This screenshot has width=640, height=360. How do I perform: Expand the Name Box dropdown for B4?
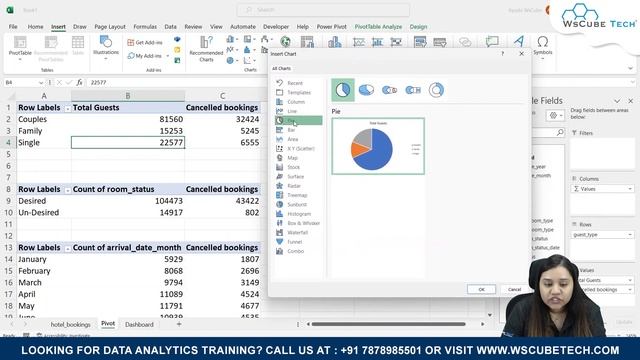click(41, 82)
